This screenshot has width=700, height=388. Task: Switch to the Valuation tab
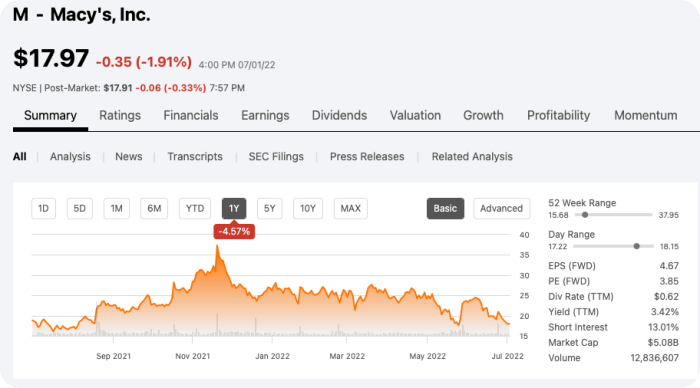415,116
